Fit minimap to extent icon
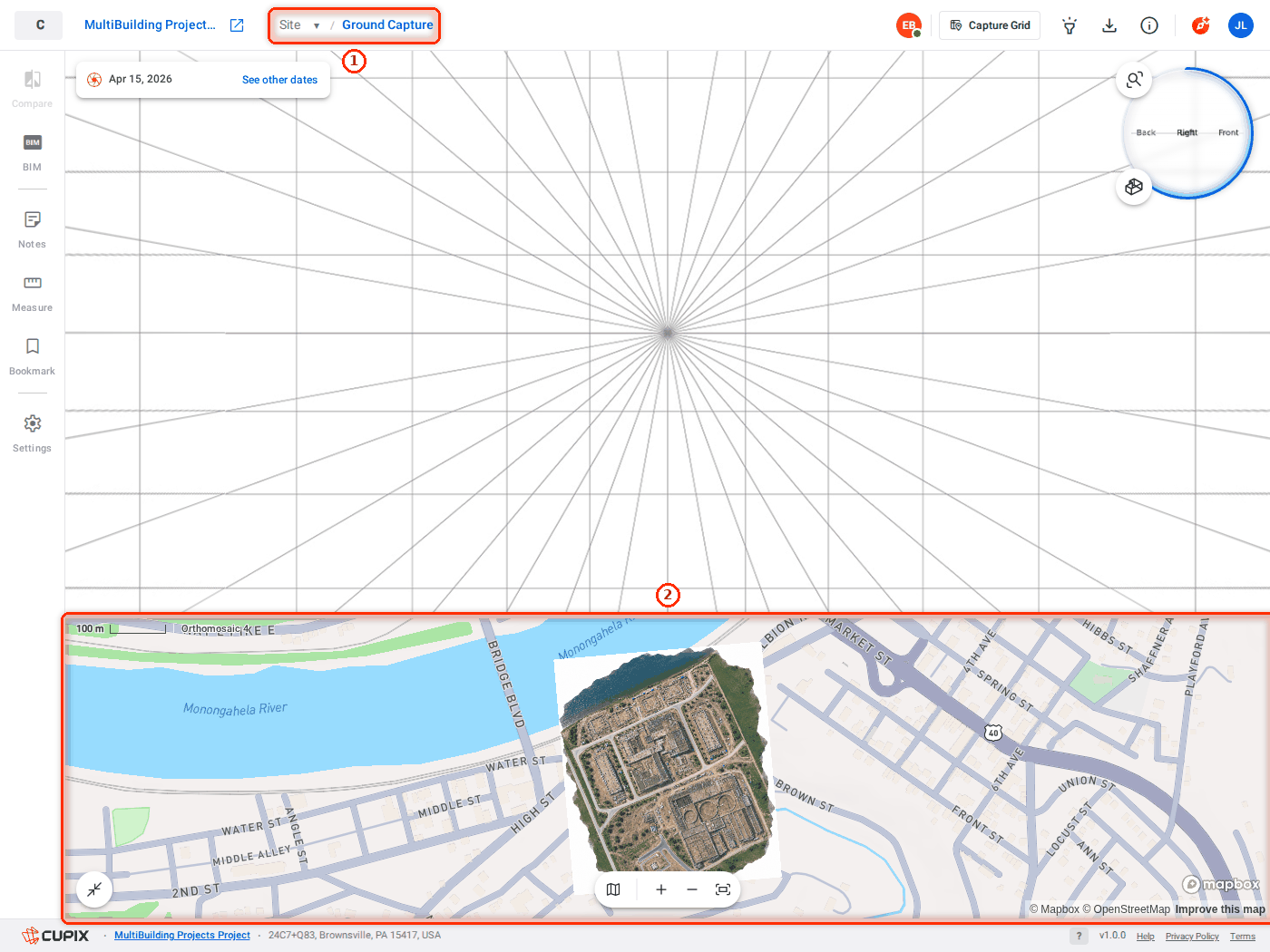Screen dimensions: 1270x952 point(723,889)
